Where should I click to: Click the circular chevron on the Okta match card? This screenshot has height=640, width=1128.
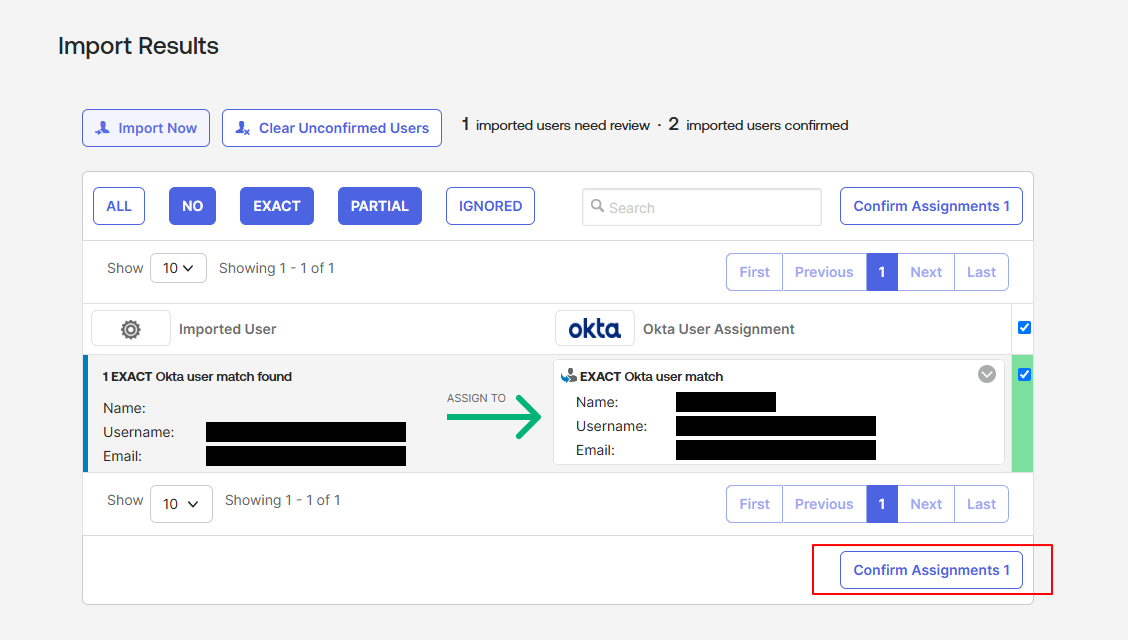coord(986,374)
